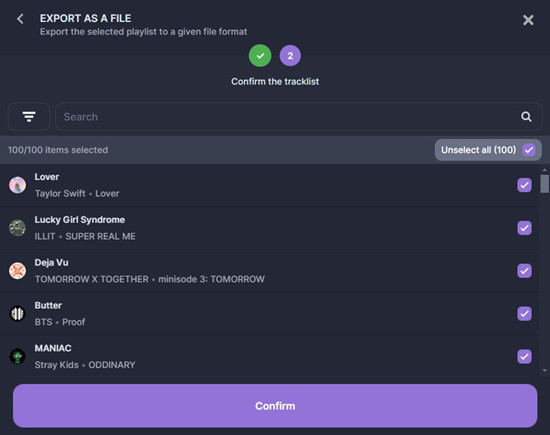Click the Butter album art thumbnail
550x435 pixels.
pyautogui.click(x=17, y=313)
